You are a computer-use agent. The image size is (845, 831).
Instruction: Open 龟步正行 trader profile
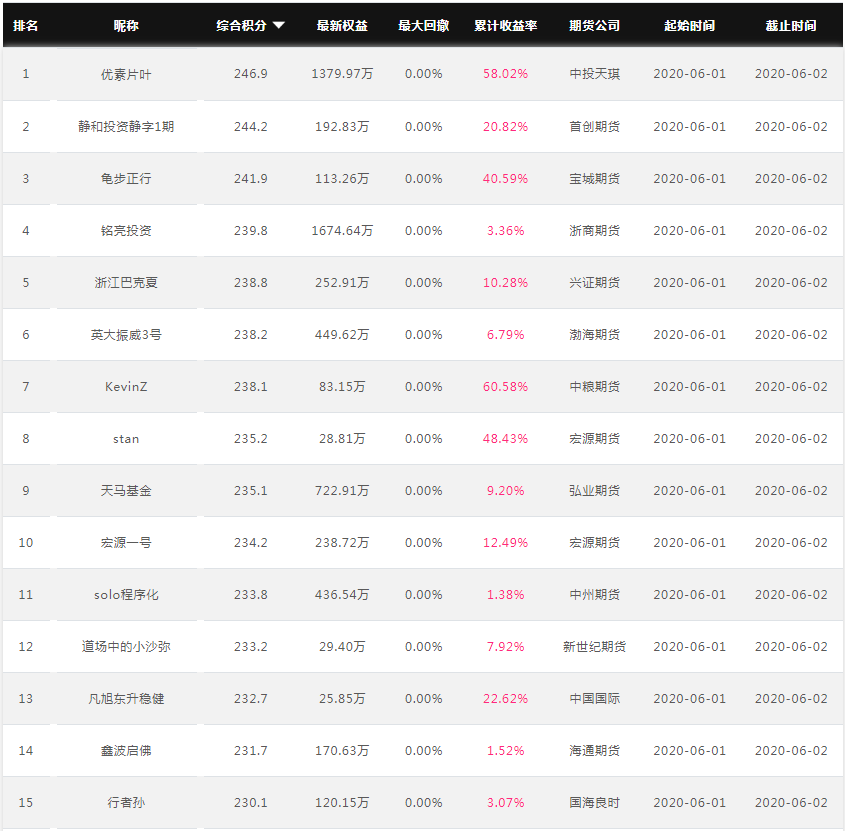click(x=126, y=178)
